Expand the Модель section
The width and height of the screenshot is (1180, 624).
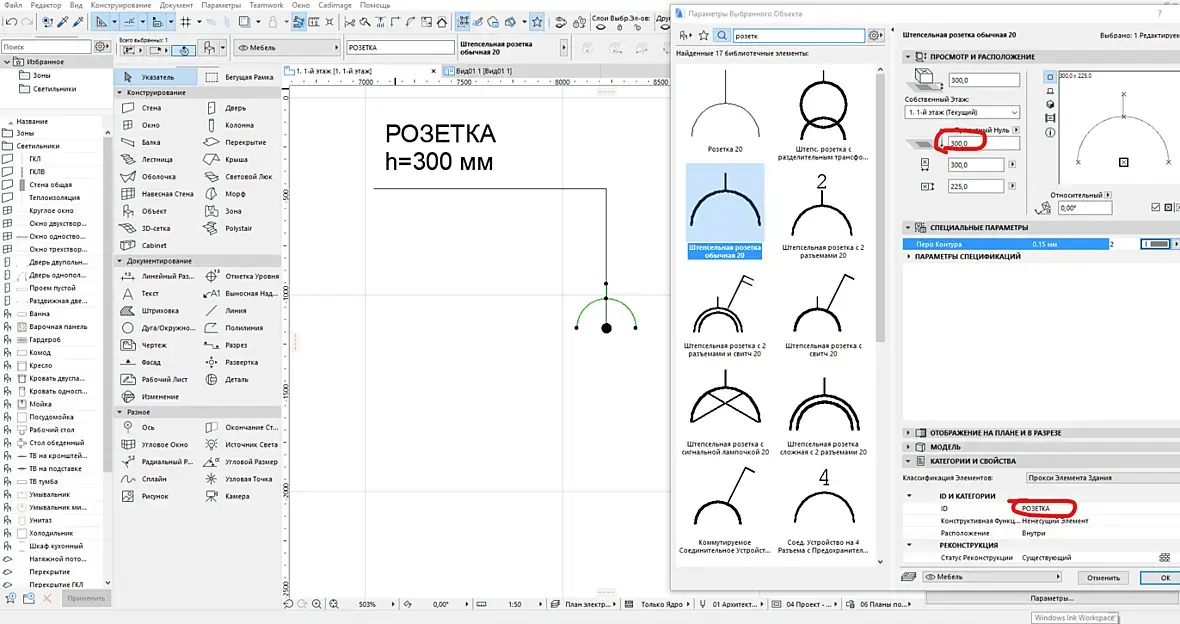coord(946,447)
